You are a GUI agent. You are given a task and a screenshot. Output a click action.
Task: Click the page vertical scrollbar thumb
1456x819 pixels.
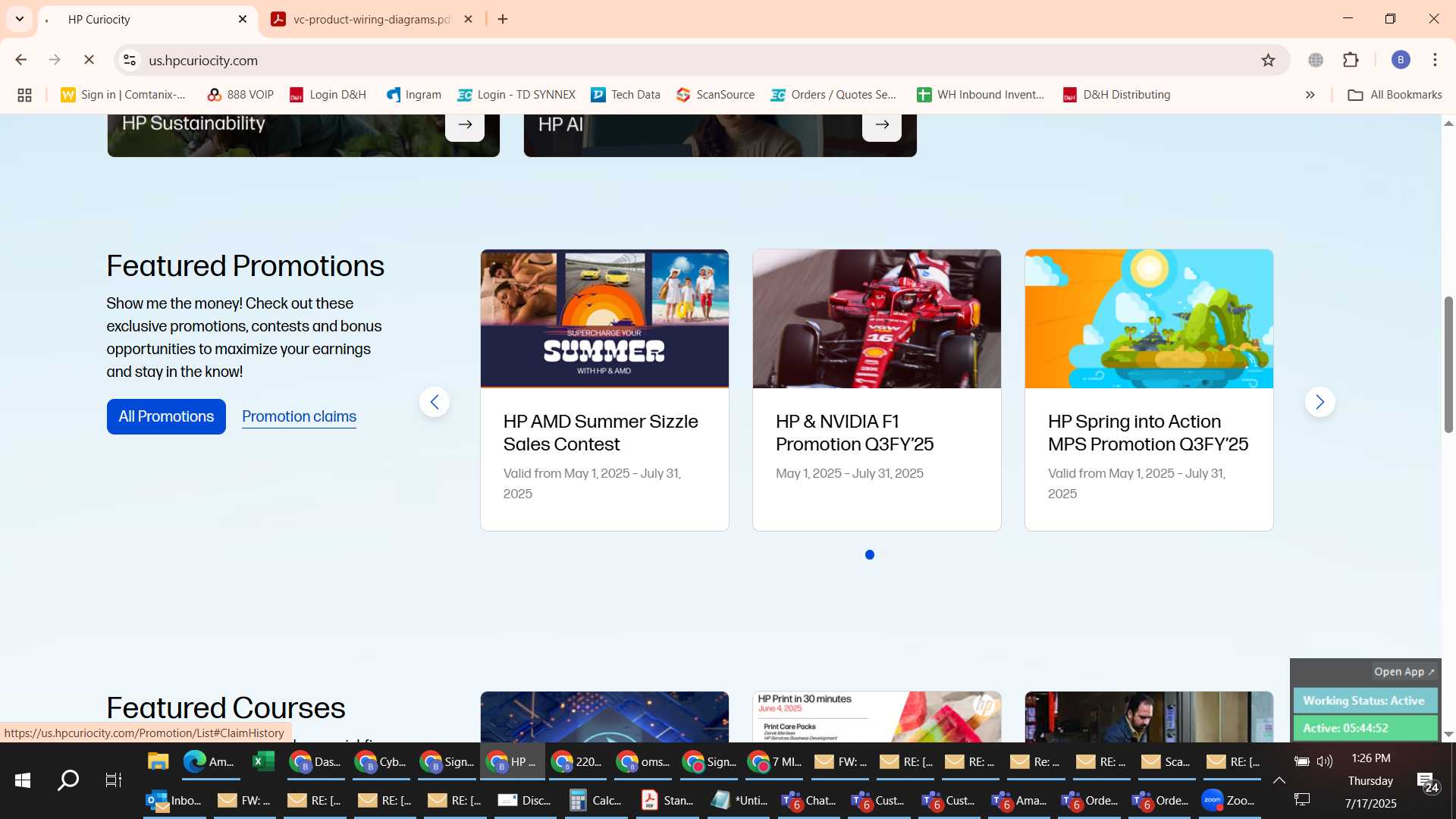[x=1448, y=364]
